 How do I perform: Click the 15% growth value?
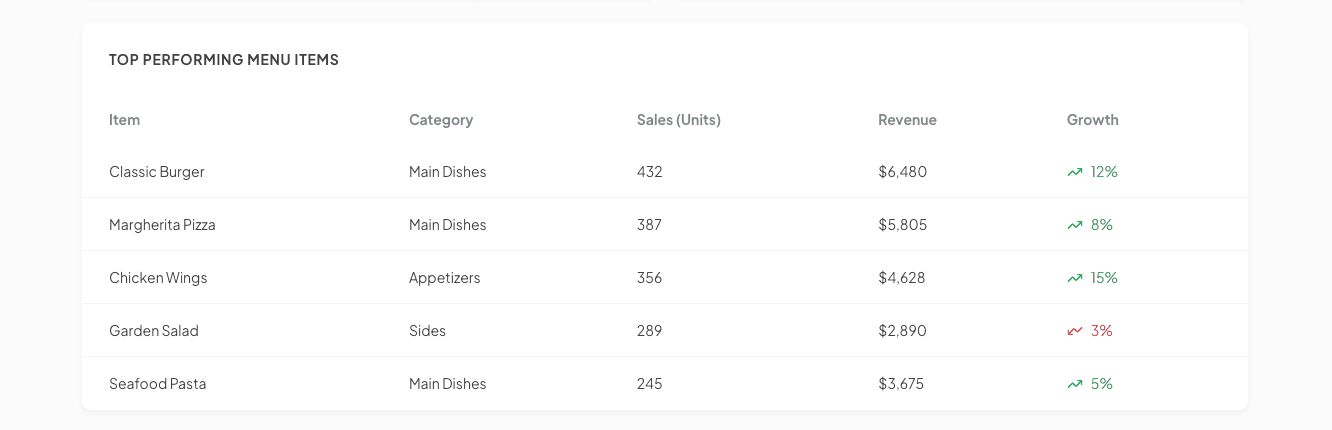(x=1104, y=278)
